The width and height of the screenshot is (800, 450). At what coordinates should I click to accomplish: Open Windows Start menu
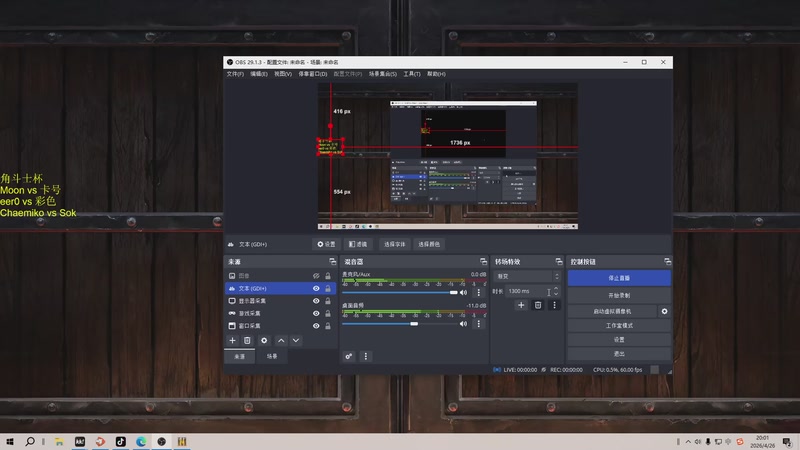10,441
